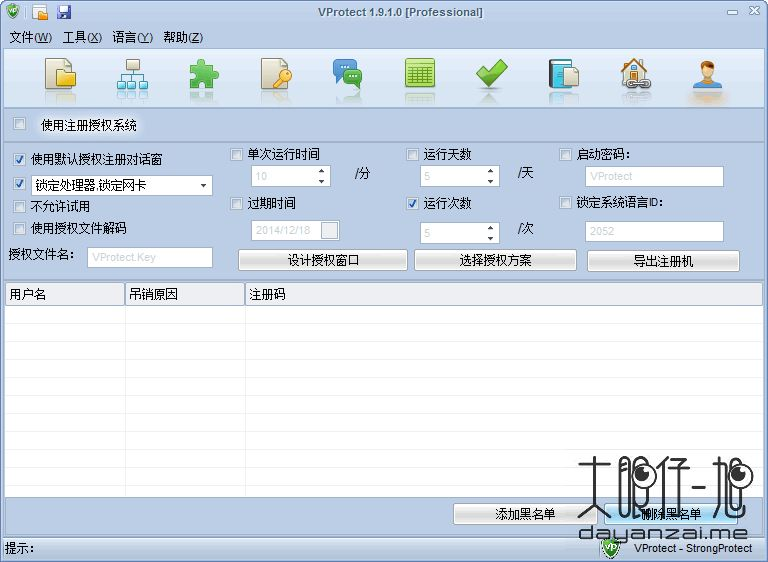This screenshot has width=768, height=562.
Task: Click the 授权文件名 VProtect.Key field
Action: [150, 257]
